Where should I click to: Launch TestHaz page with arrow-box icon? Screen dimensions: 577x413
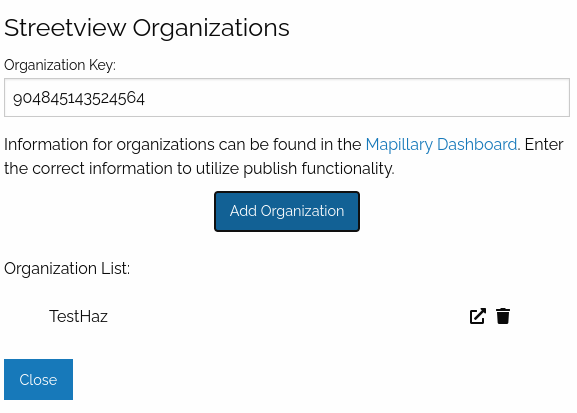tap(478, 316)
